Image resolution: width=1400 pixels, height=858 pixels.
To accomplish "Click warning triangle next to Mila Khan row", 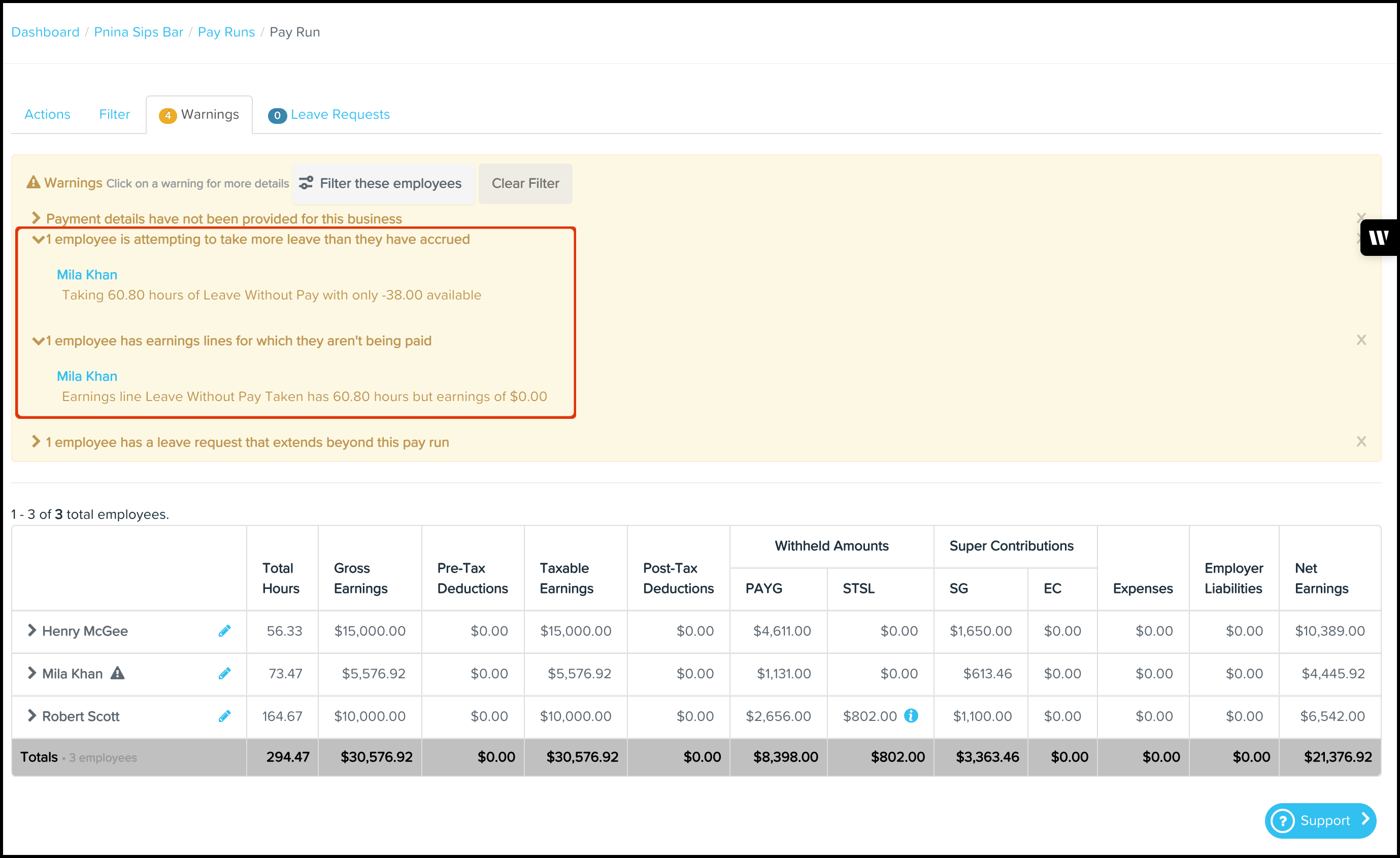I will pyautogui.click(x=117, y=673).
